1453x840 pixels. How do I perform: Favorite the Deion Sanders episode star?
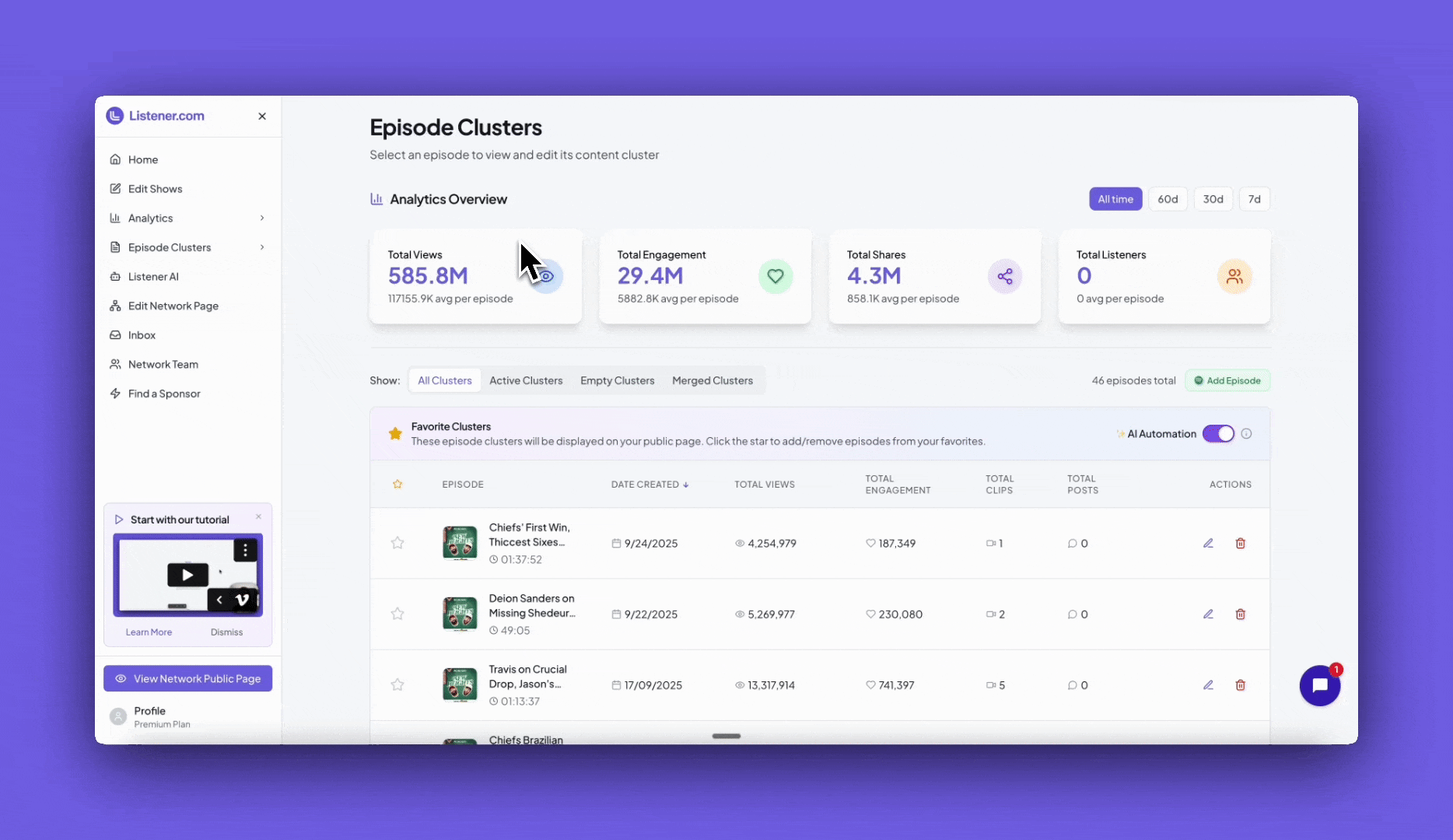tap(397, 614)
